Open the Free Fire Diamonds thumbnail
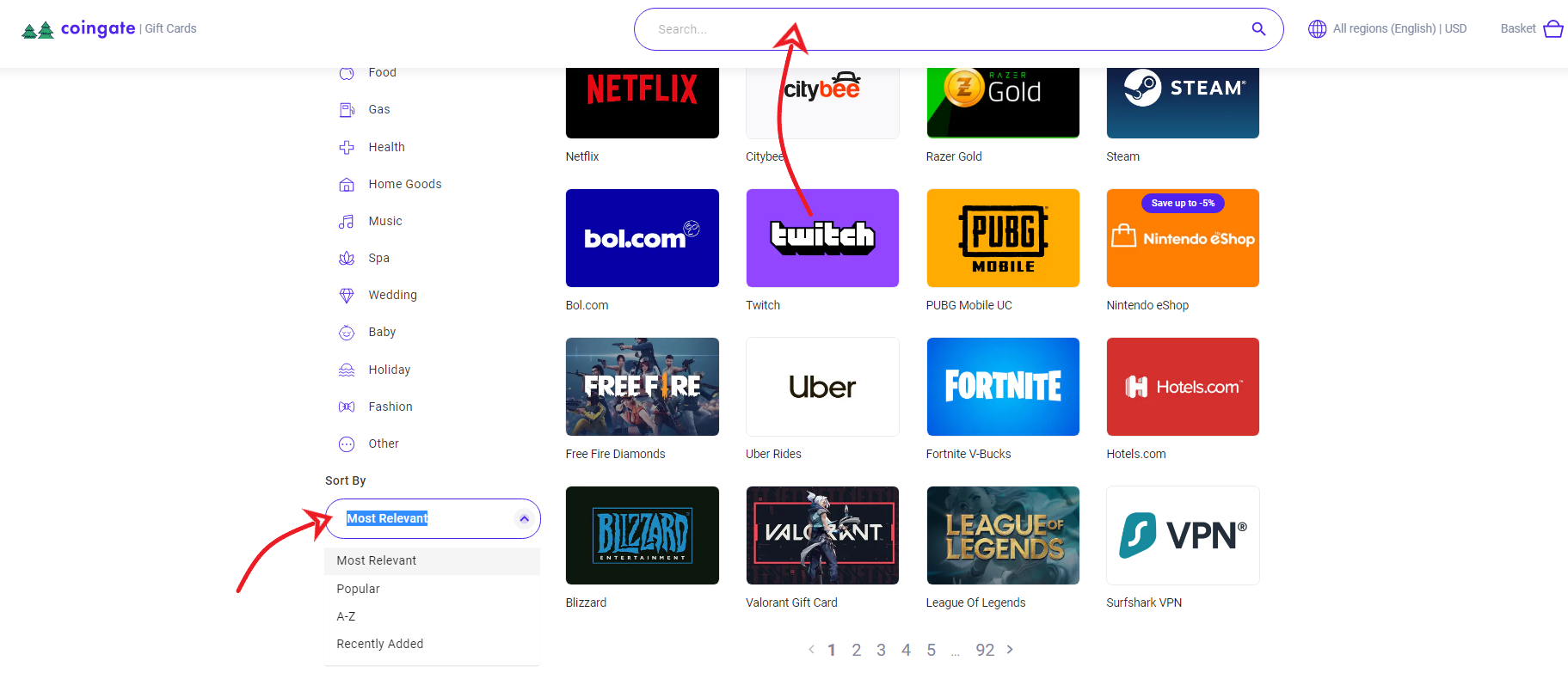The height and width of the screenshot is (679, 1568). click(643, 387)
